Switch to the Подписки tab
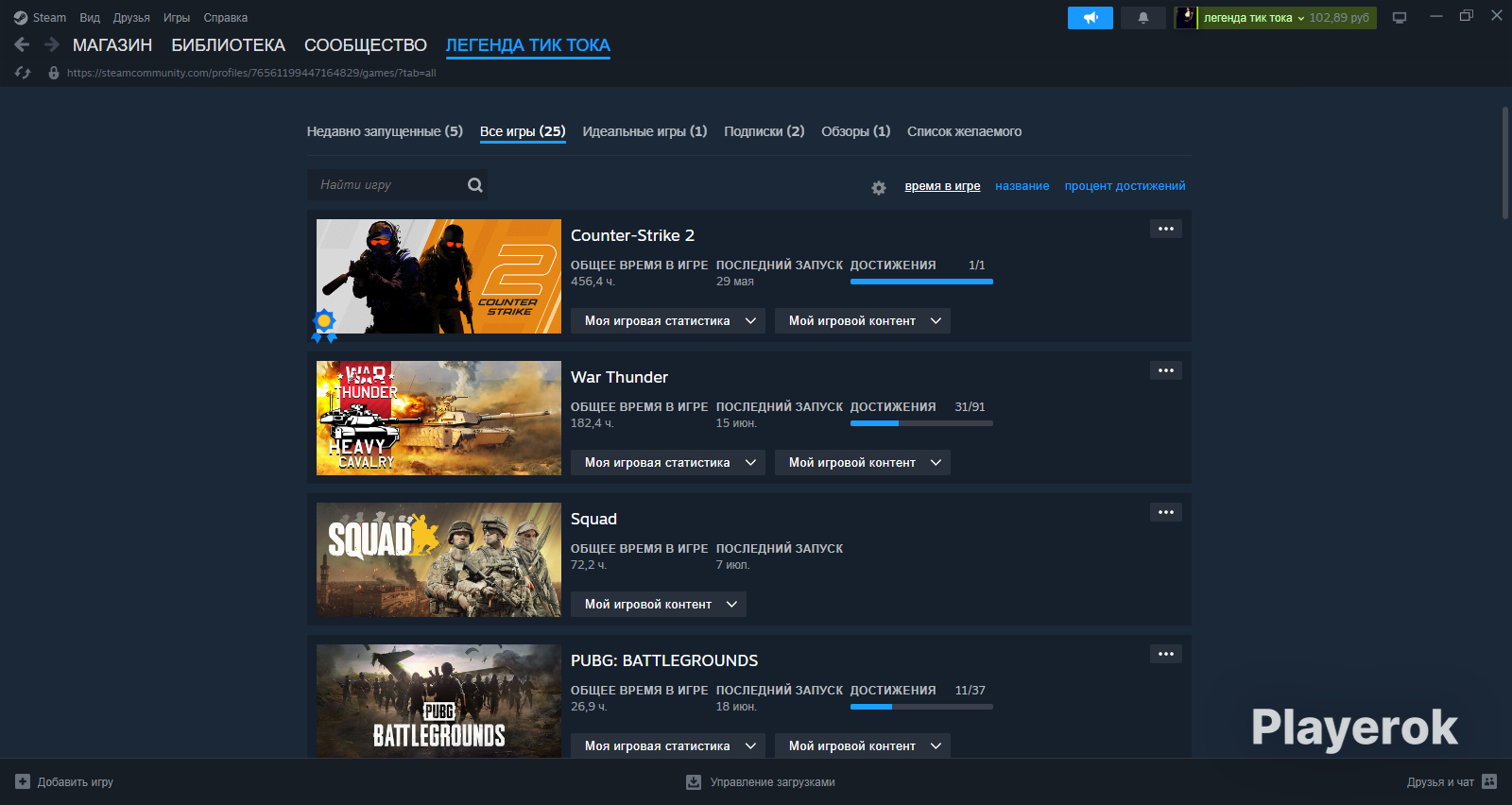This screenshot has height=805, width=1512. click(765, 131)
